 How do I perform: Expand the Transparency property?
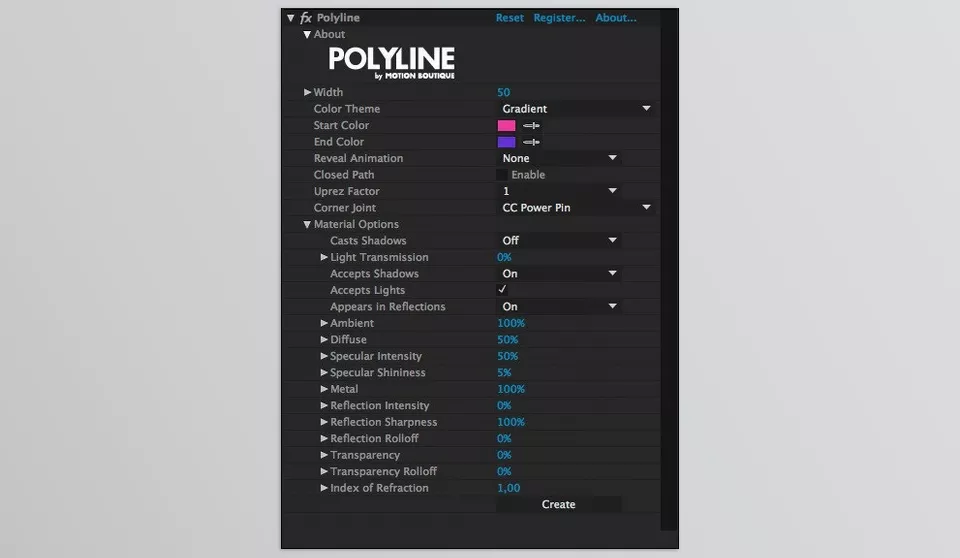324,455
